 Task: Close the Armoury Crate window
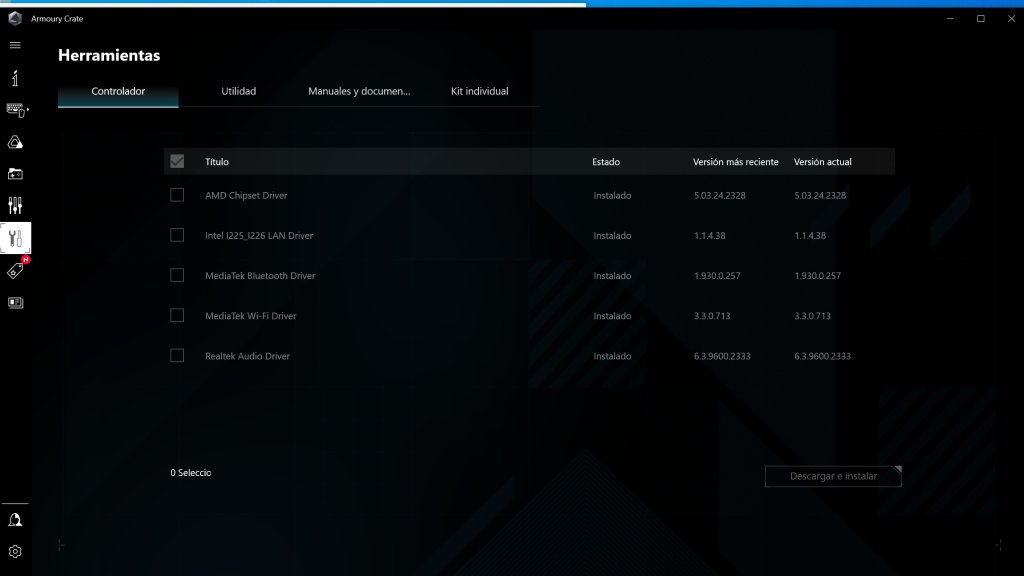click(1011, 18)
